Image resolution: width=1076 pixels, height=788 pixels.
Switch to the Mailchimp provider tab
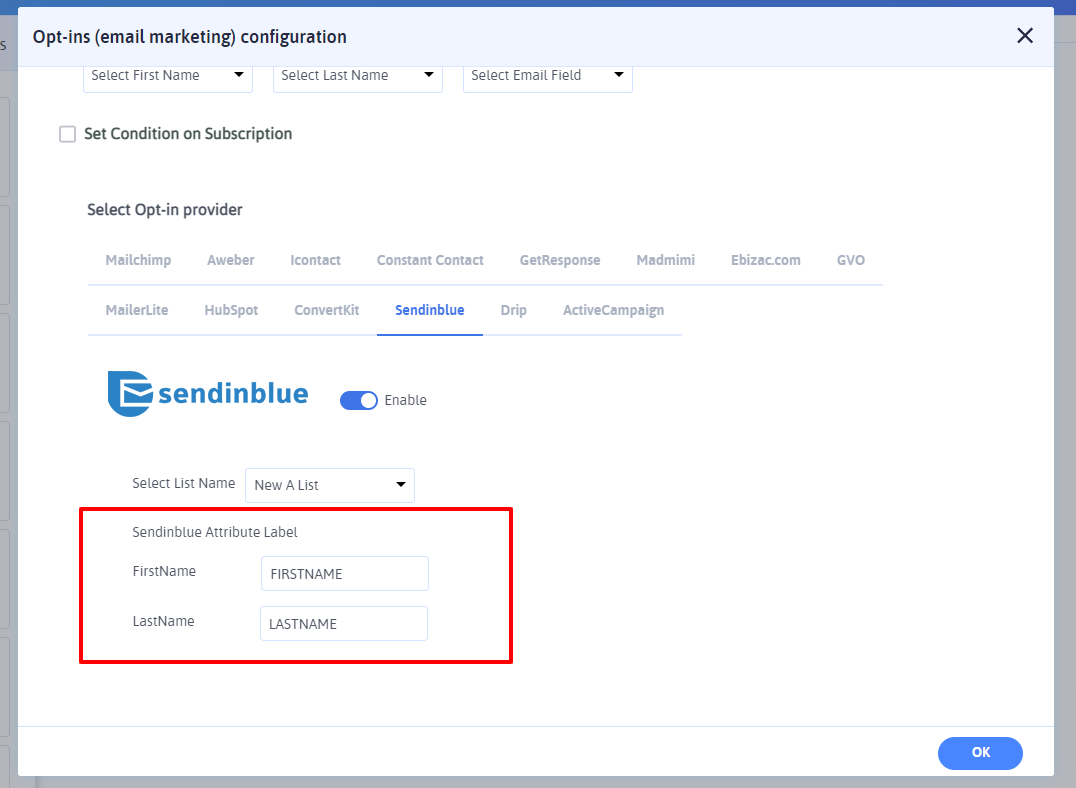click(138, 260)
